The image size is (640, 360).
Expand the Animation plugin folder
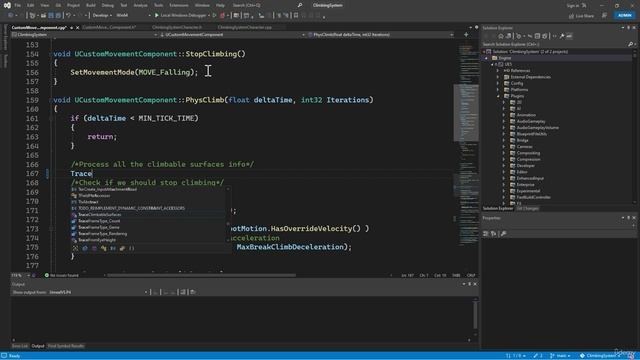(504, 115)
